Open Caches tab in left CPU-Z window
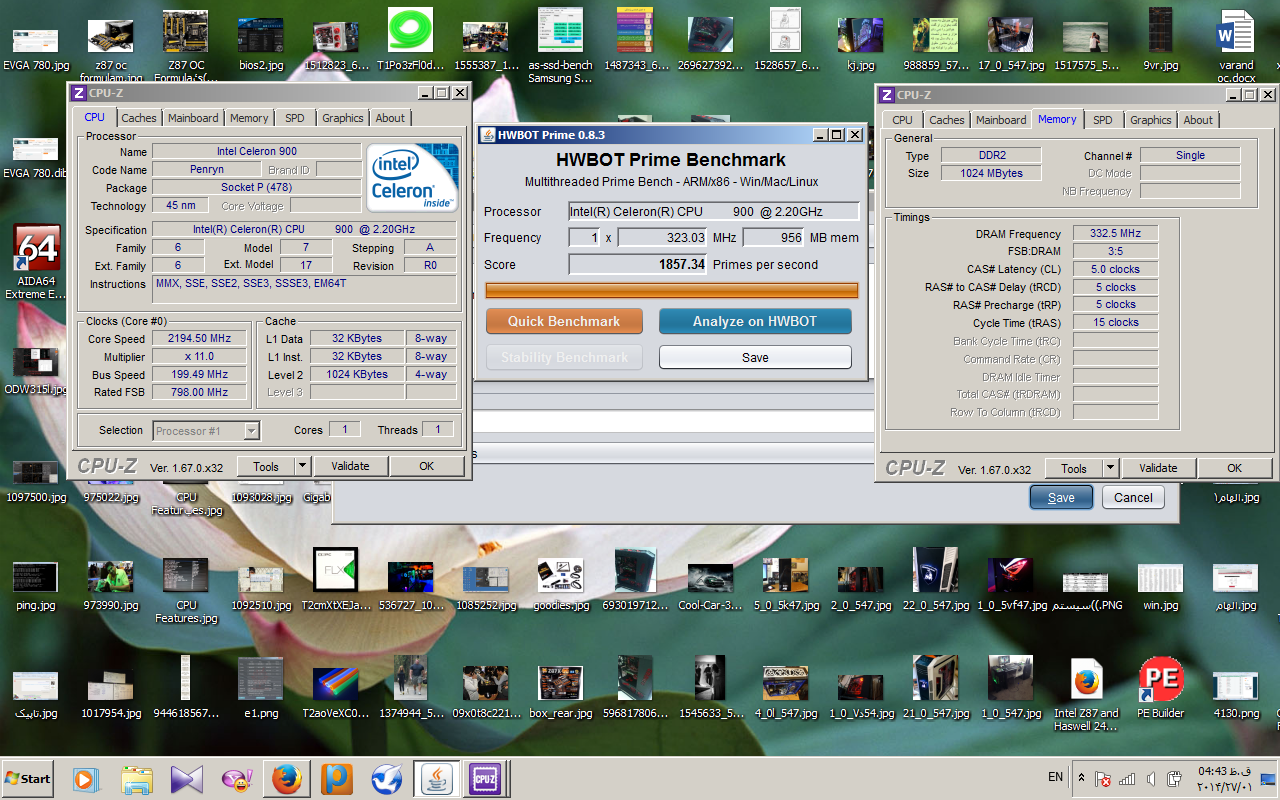 click(x=139, y=118)
